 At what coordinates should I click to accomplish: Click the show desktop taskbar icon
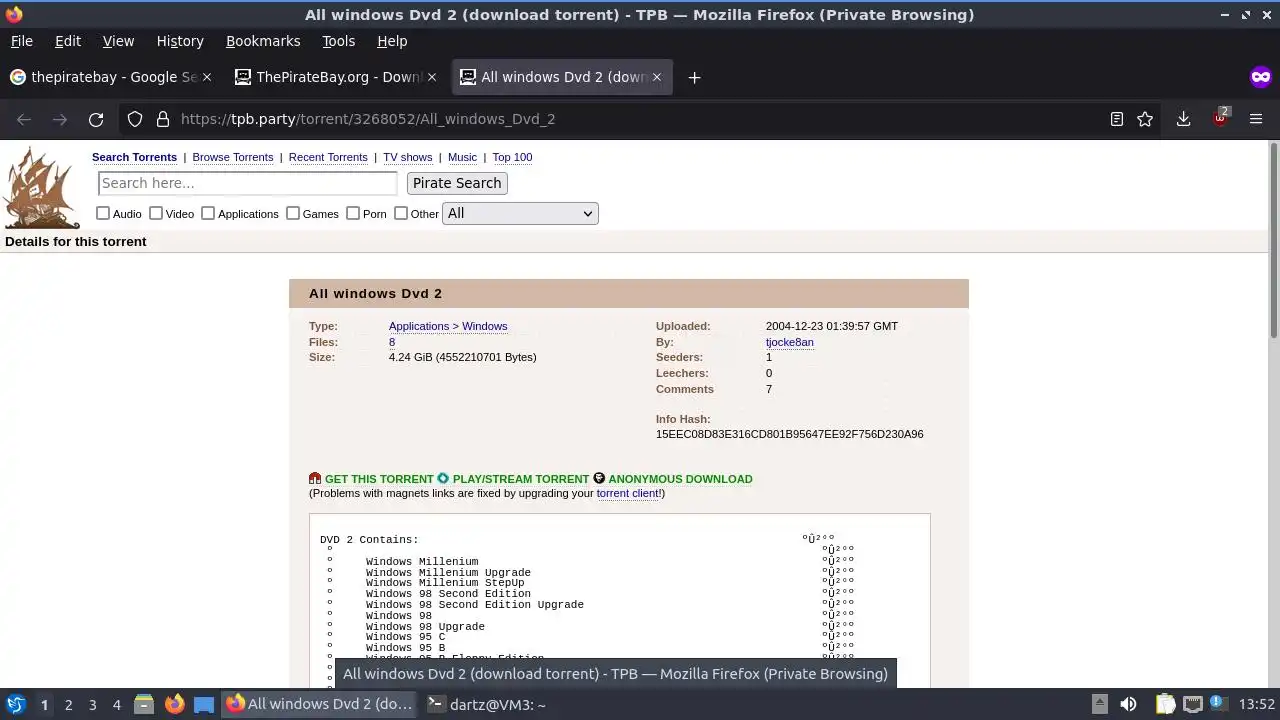[x=204, y=704]
